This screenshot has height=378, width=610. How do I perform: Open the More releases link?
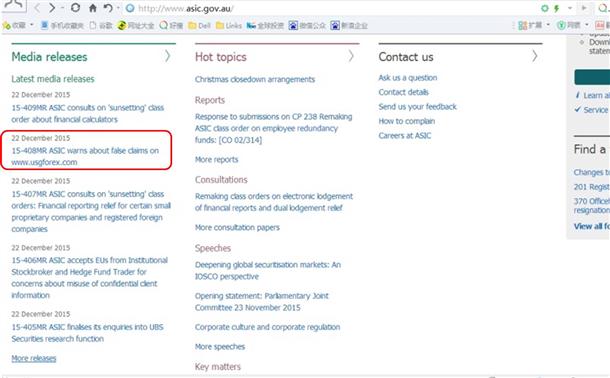pos(34,358)
